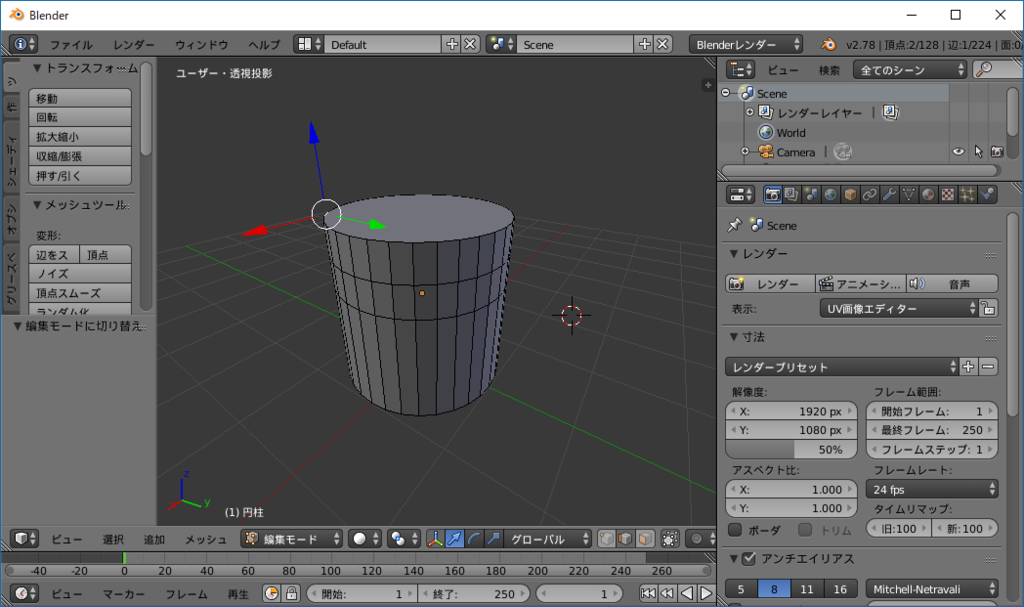1024x607 pixels.
Task: Expand the レンダープリセット dropdown
Action: click(841, 367)
